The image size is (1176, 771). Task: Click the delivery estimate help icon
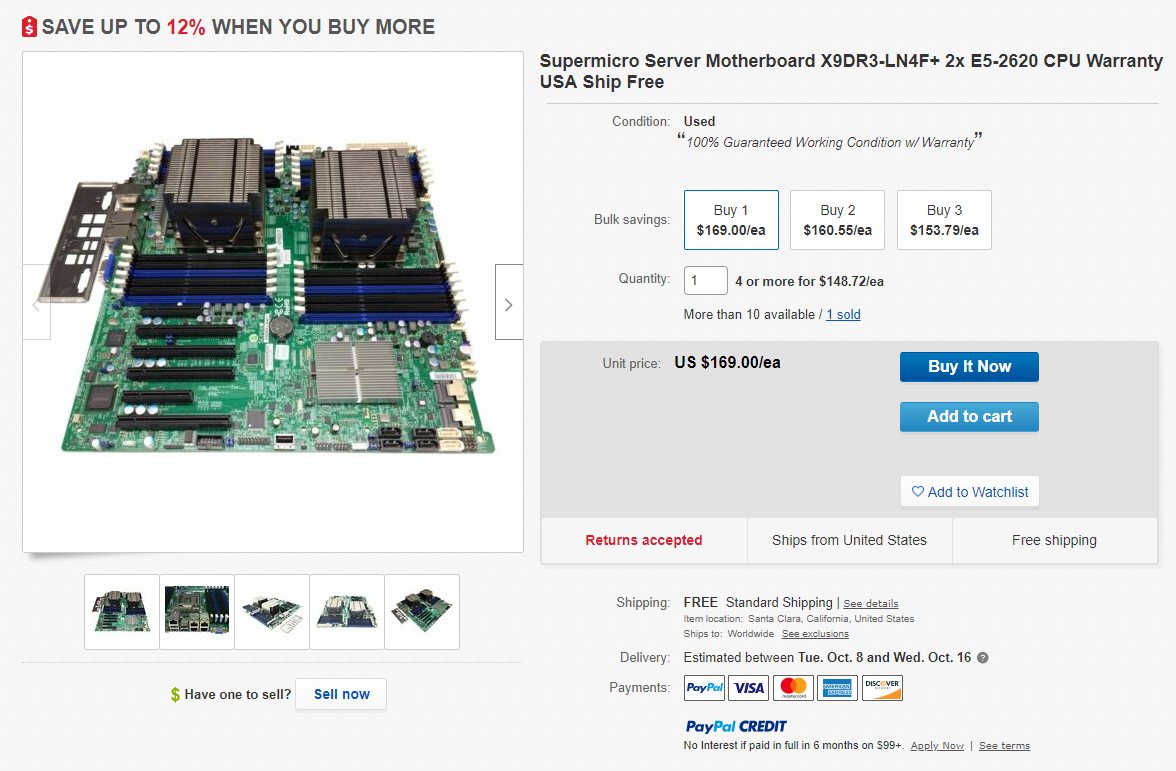pos(983,658)
